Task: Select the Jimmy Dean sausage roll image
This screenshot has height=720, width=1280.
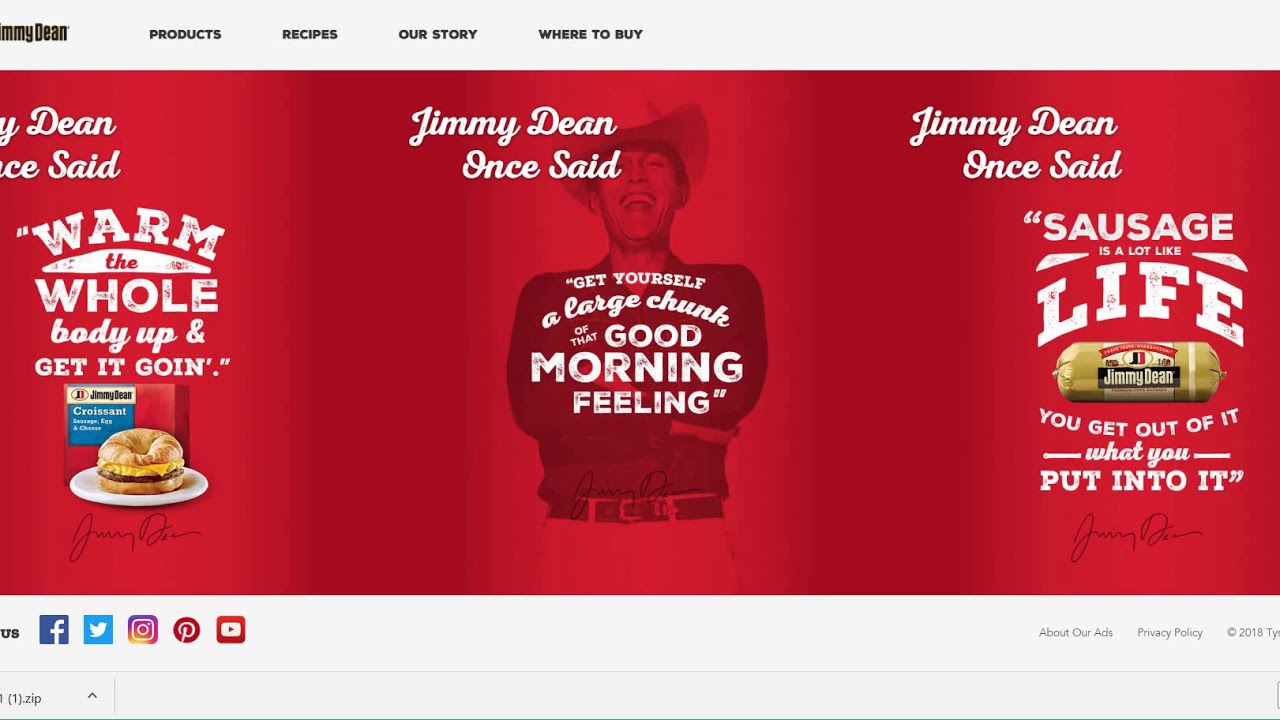Action: click(1139, 372)
